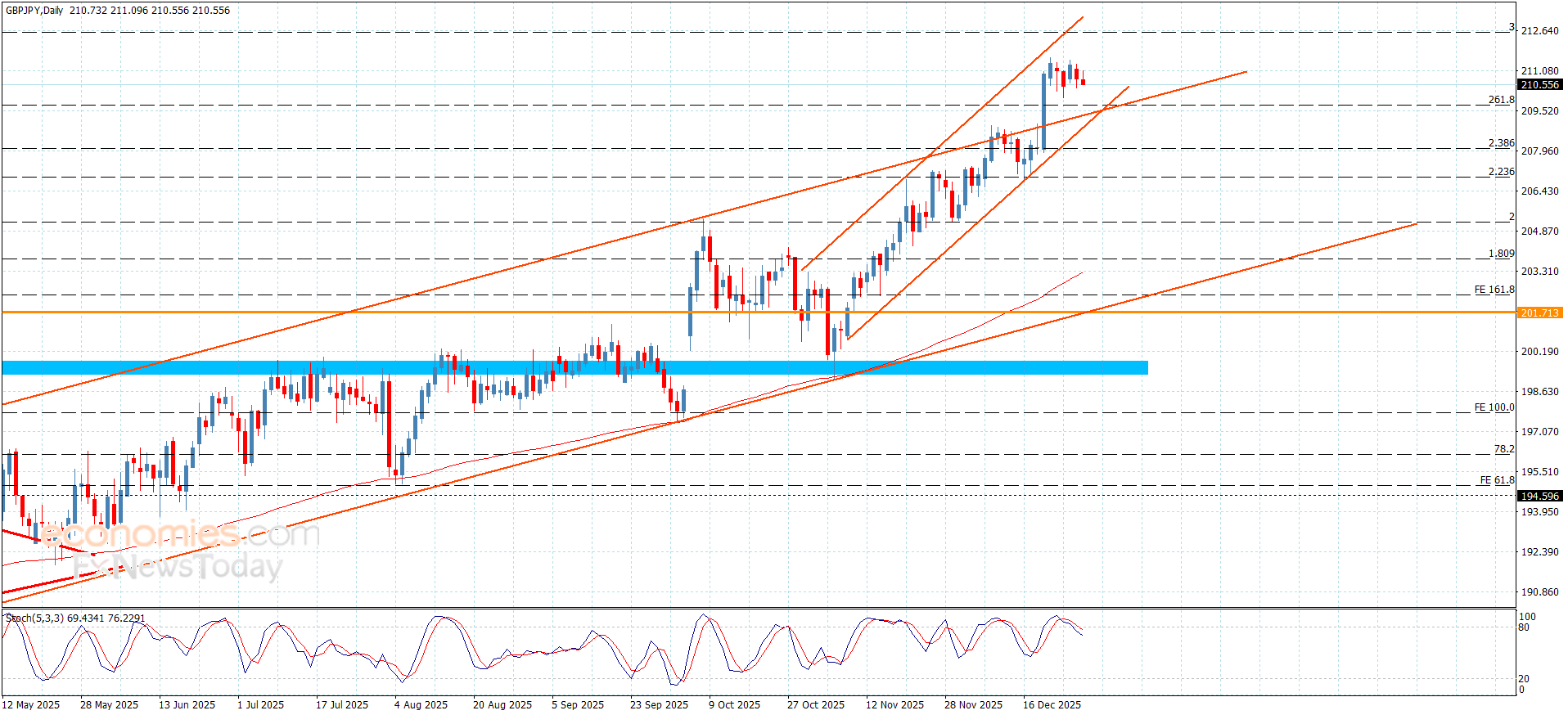This screenshot has height=715, width=1568.
Task: Select the 261.8 Fibonacci level label
Action: [1500, 100]
